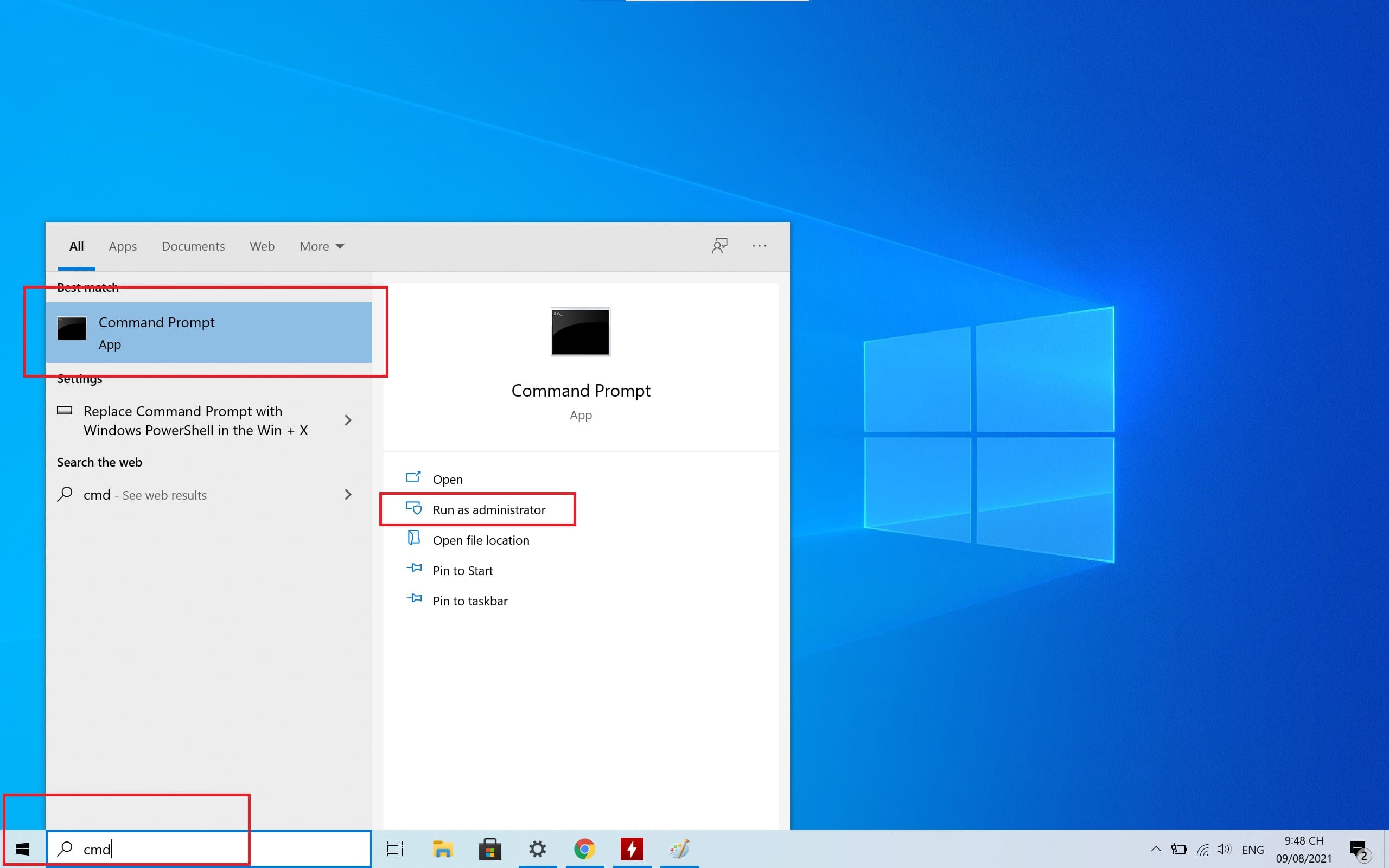This screenshot has width=1389, height=868.
Task: Expand the More search filter dropdown
Action: (x=320, y=246)
